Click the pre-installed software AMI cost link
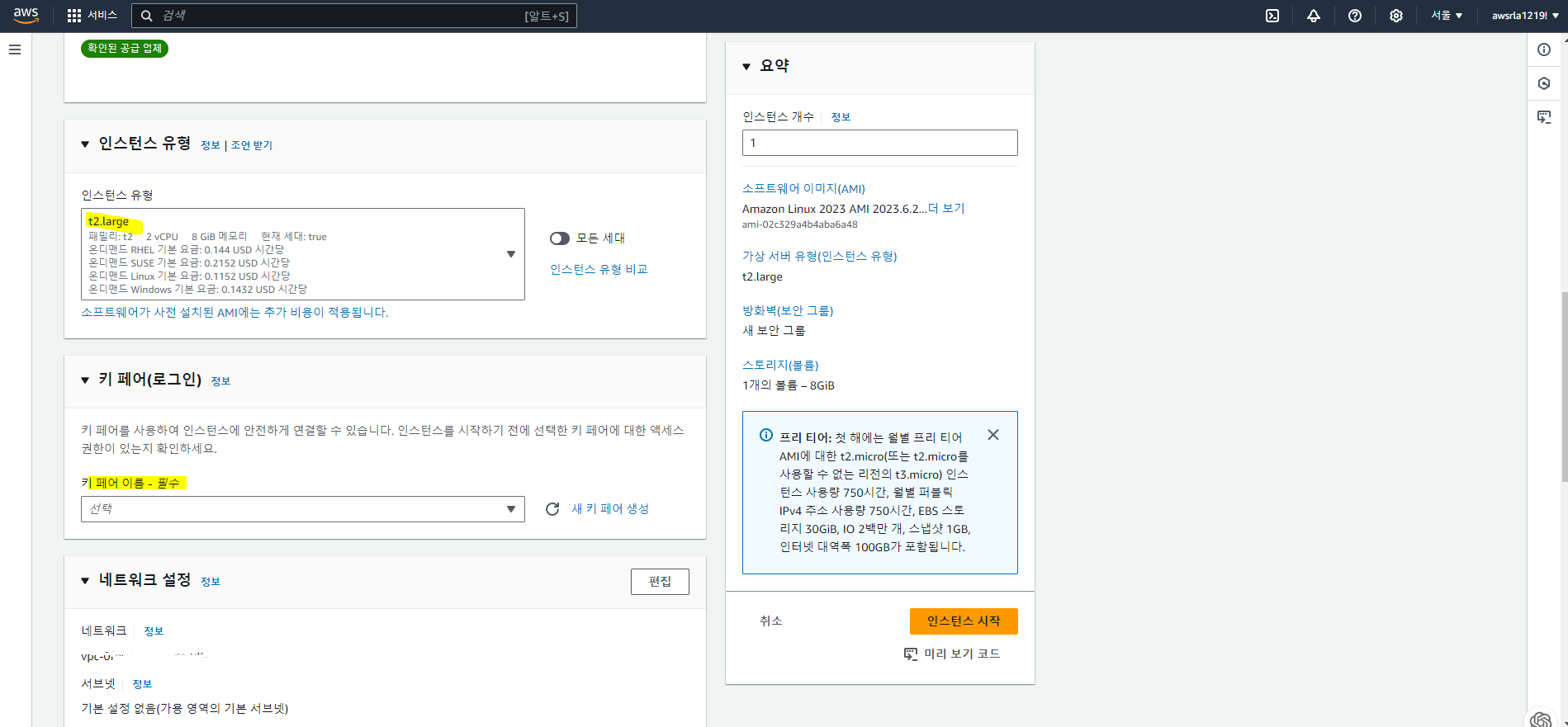Screen dimensions: 1568x727 pyautogui.click(x=234, y=313)
